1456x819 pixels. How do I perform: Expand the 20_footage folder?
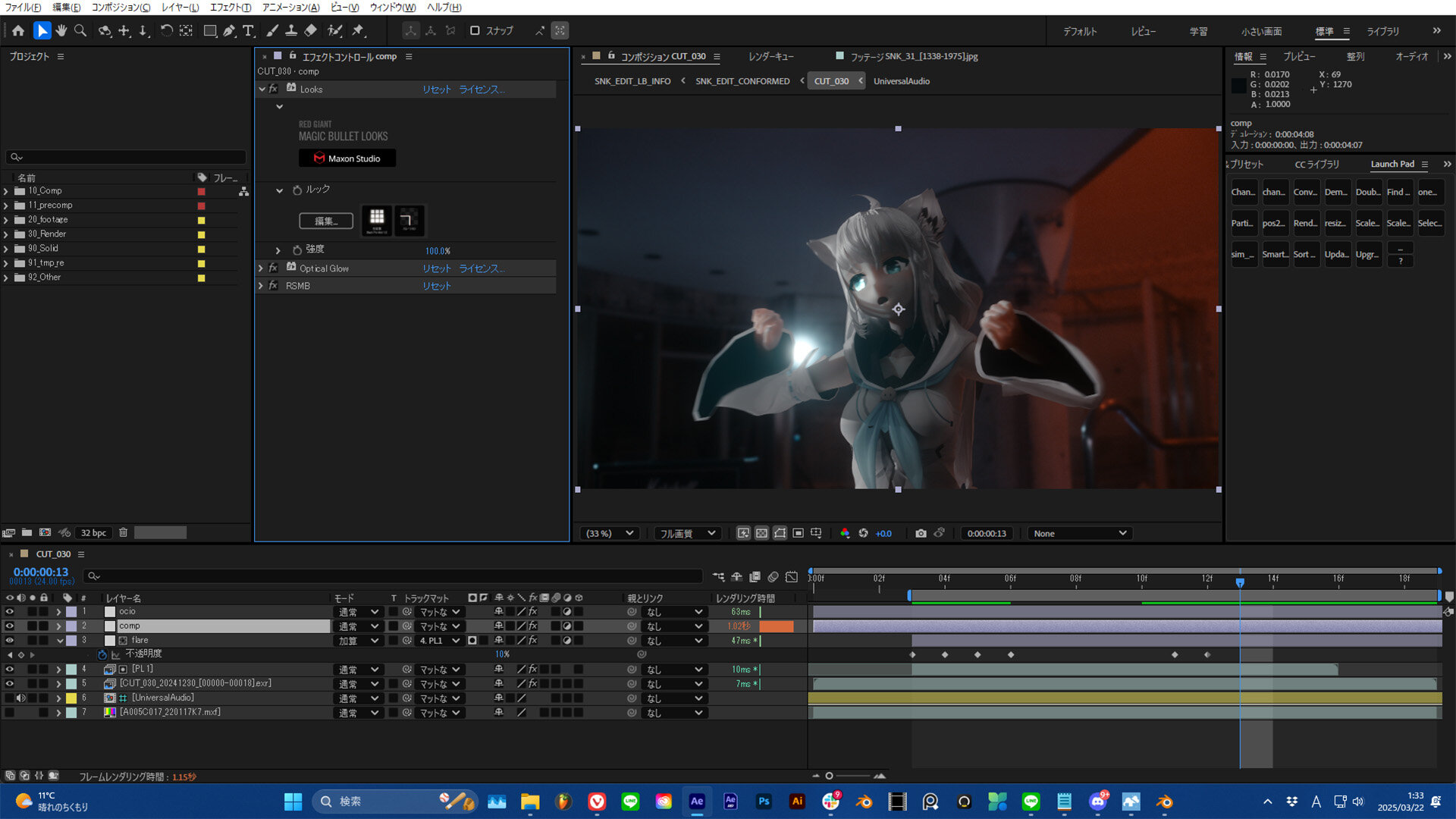(x=7, y=220)
